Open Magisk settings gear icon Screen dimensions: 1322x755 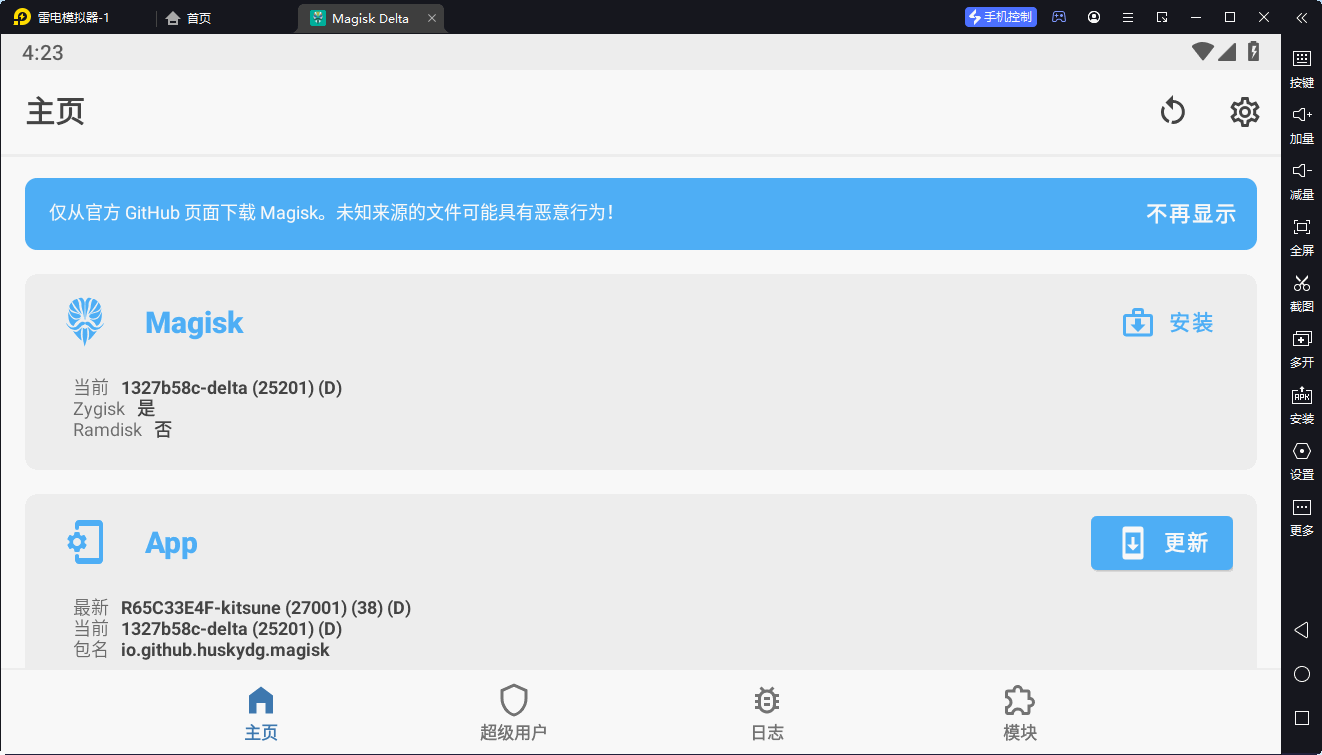(1244, 112)
